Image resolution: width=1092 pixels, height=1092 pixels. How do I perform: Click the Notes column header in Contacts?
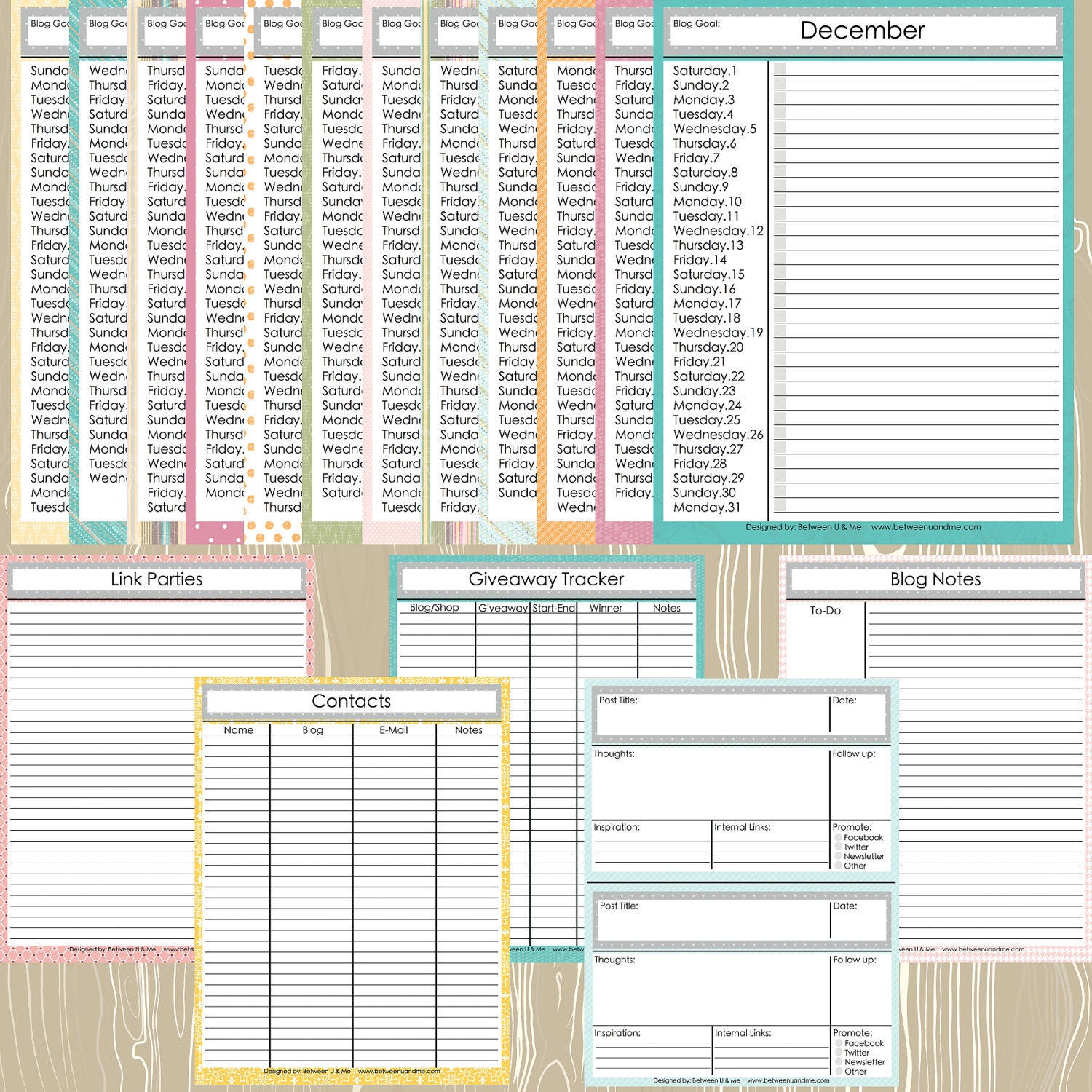coord(469,730)
